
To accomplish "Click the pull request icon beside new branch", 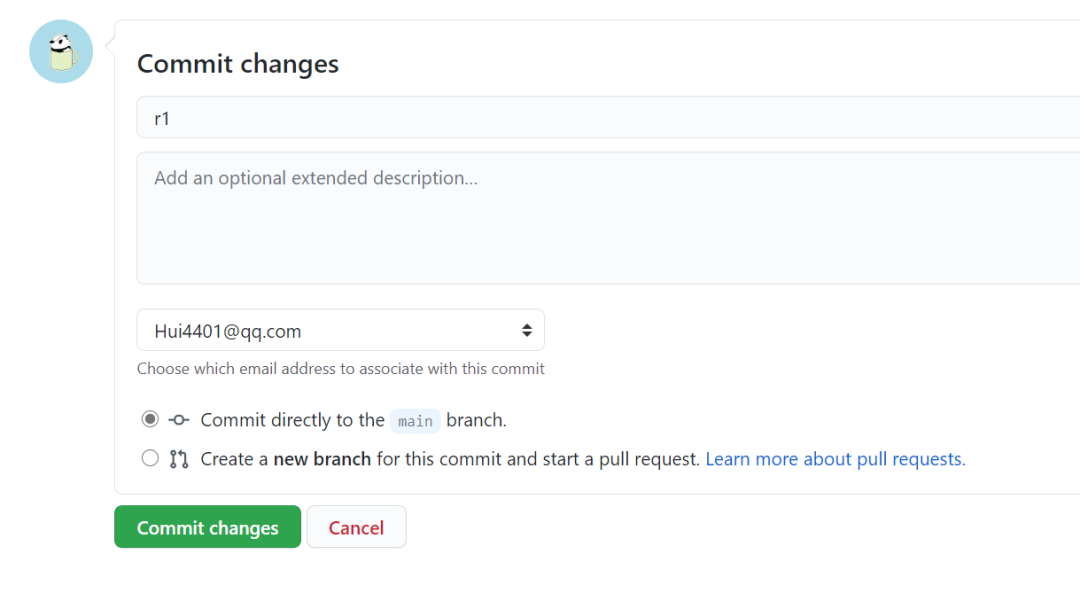I will pos(178,459).
